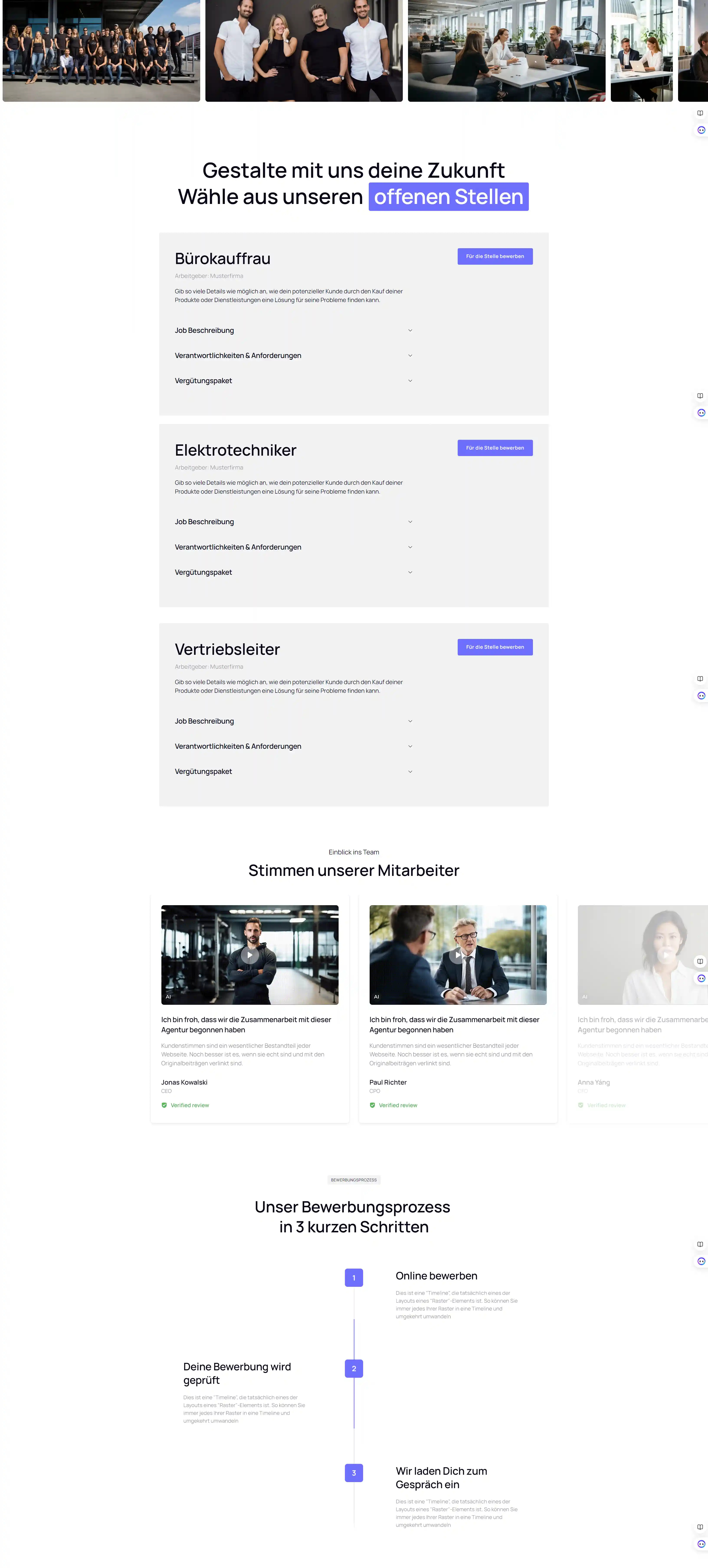Viewport: 708px width, 1568px height.
Task: Click 'Verified review' link under Anna Yang
Action: [x=606, y=1105]
